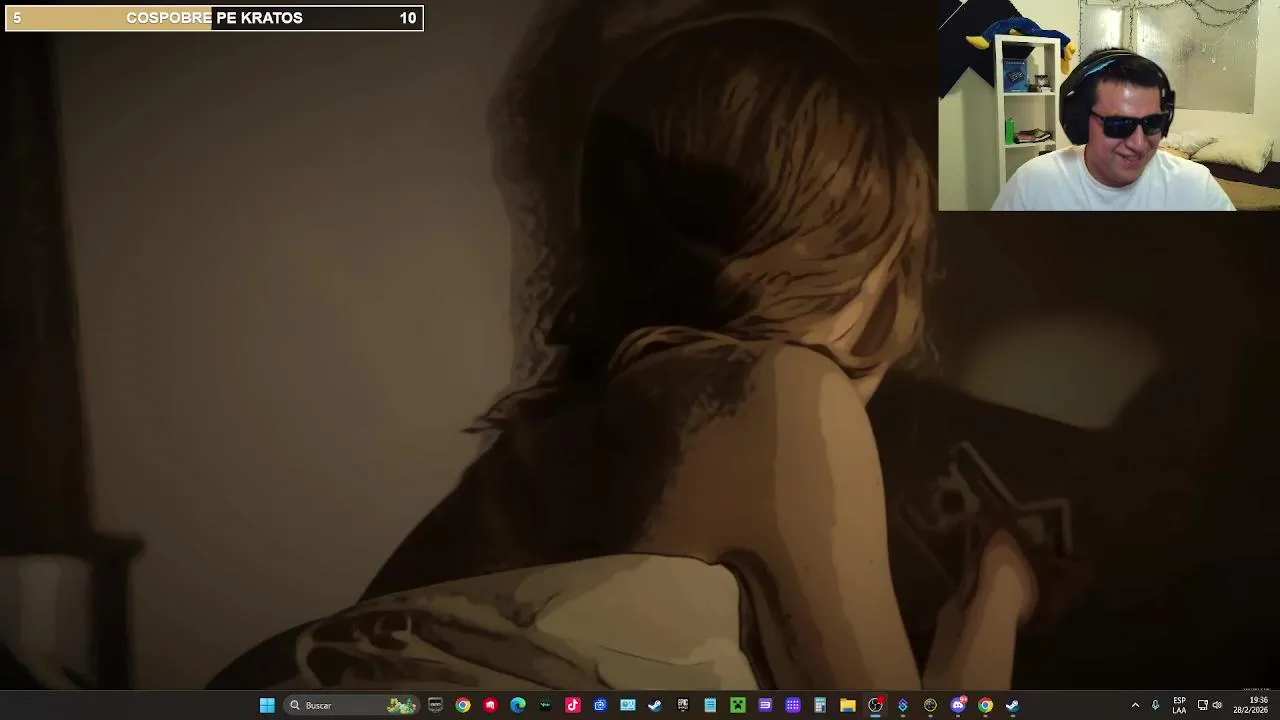This screenshot has width=1280, height=720.
Task: Open Discord with the notification badge
Action: tap(958, 705)
